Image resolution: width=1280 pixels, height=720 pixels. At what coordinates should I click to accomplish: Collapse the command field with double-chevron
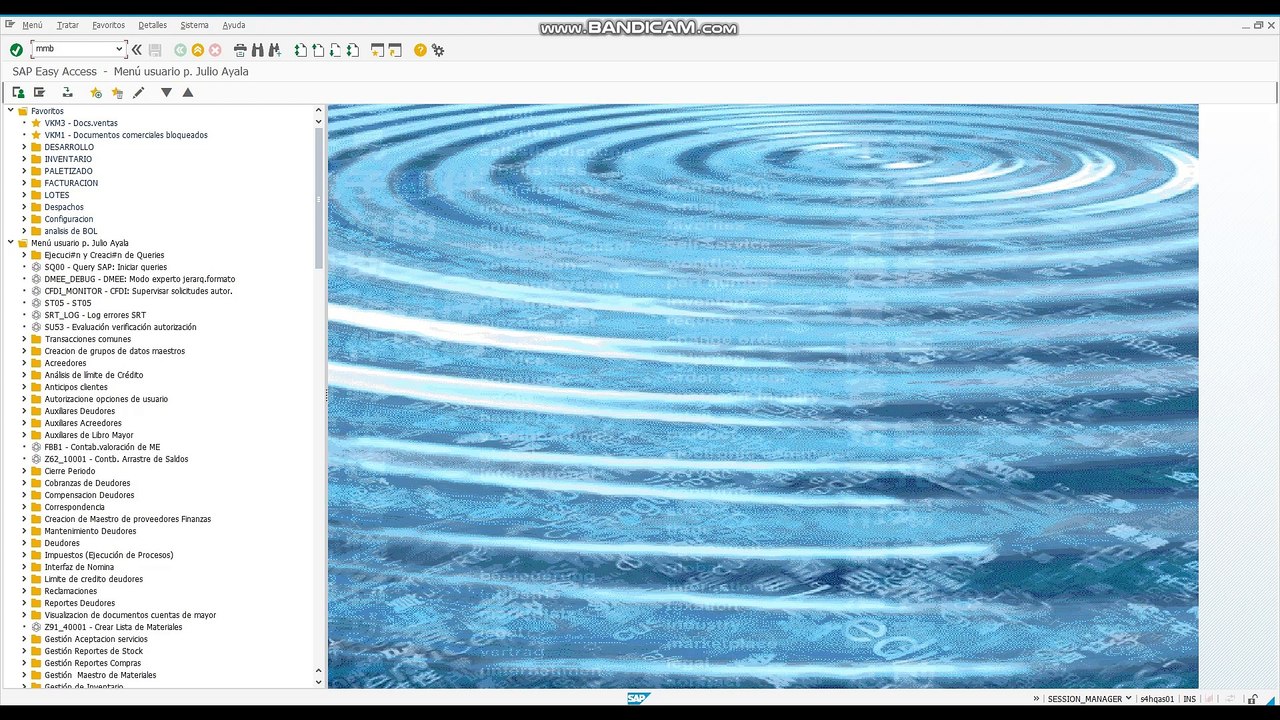[x=136, y=49]
